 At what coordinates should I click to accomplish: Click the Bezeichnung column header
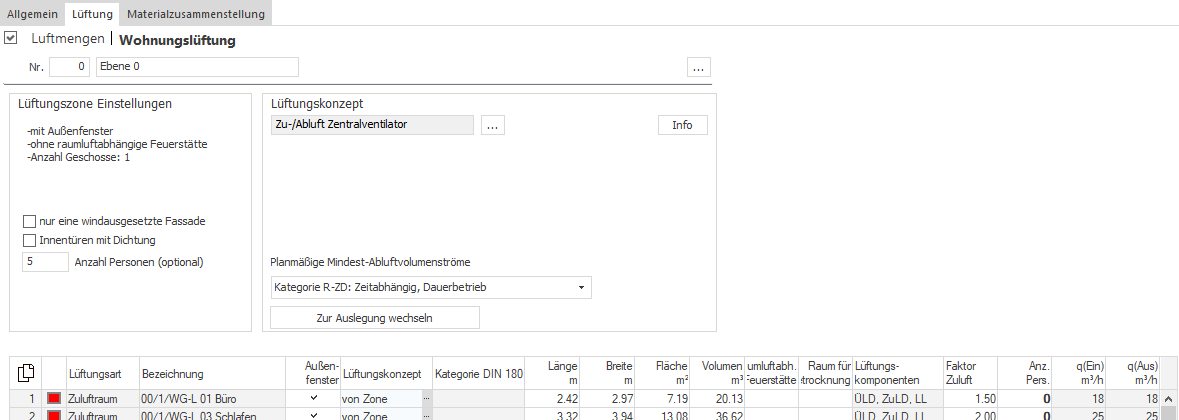coord(212,373)
